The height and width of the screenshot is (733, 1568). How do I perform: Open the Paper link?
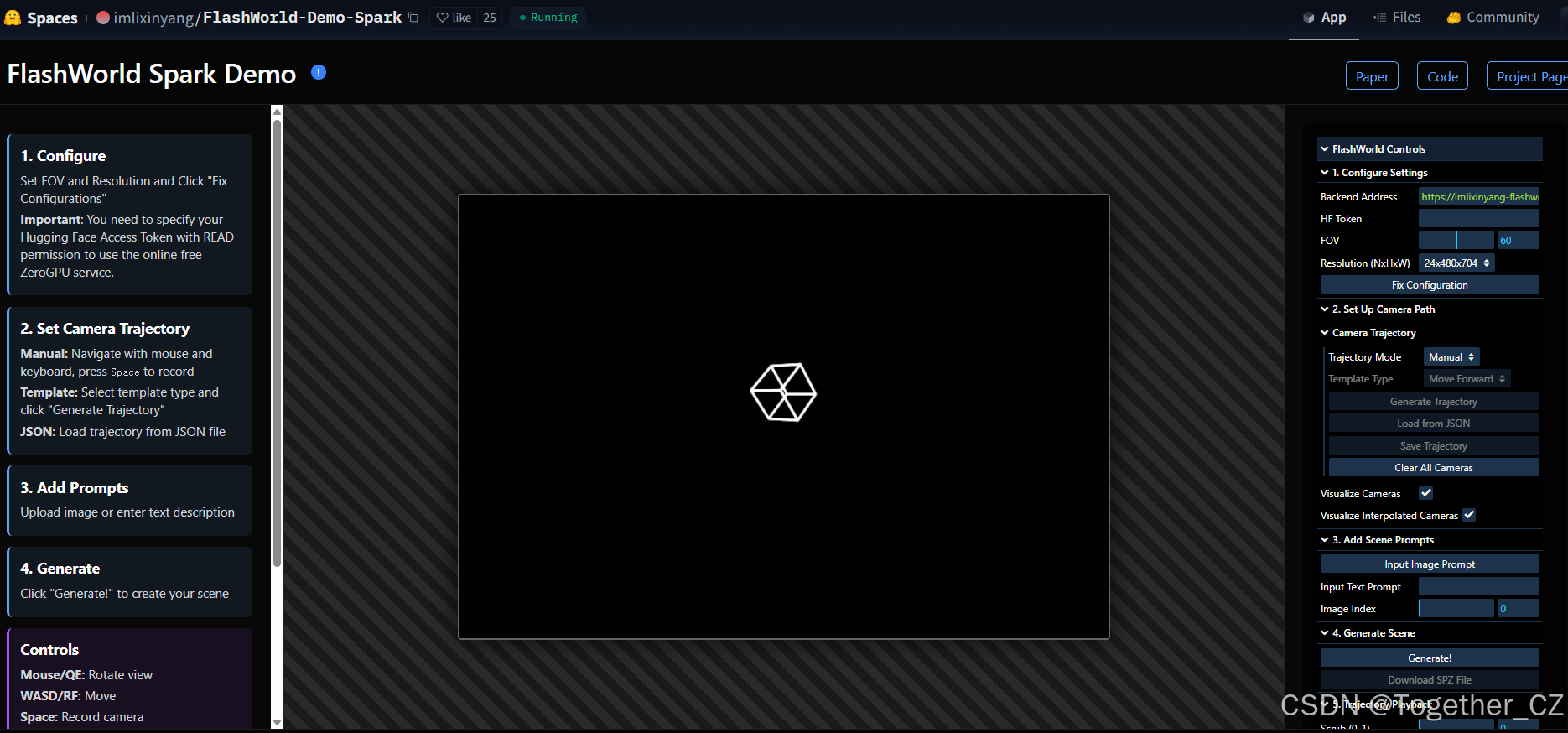point(1372,76)
